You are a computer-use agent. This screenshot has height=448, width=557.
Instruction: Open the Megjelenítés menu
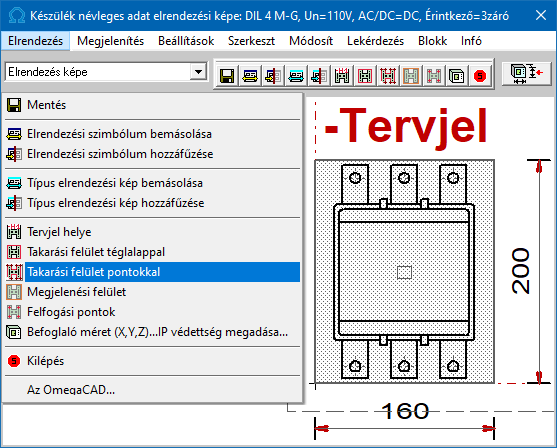110,41
